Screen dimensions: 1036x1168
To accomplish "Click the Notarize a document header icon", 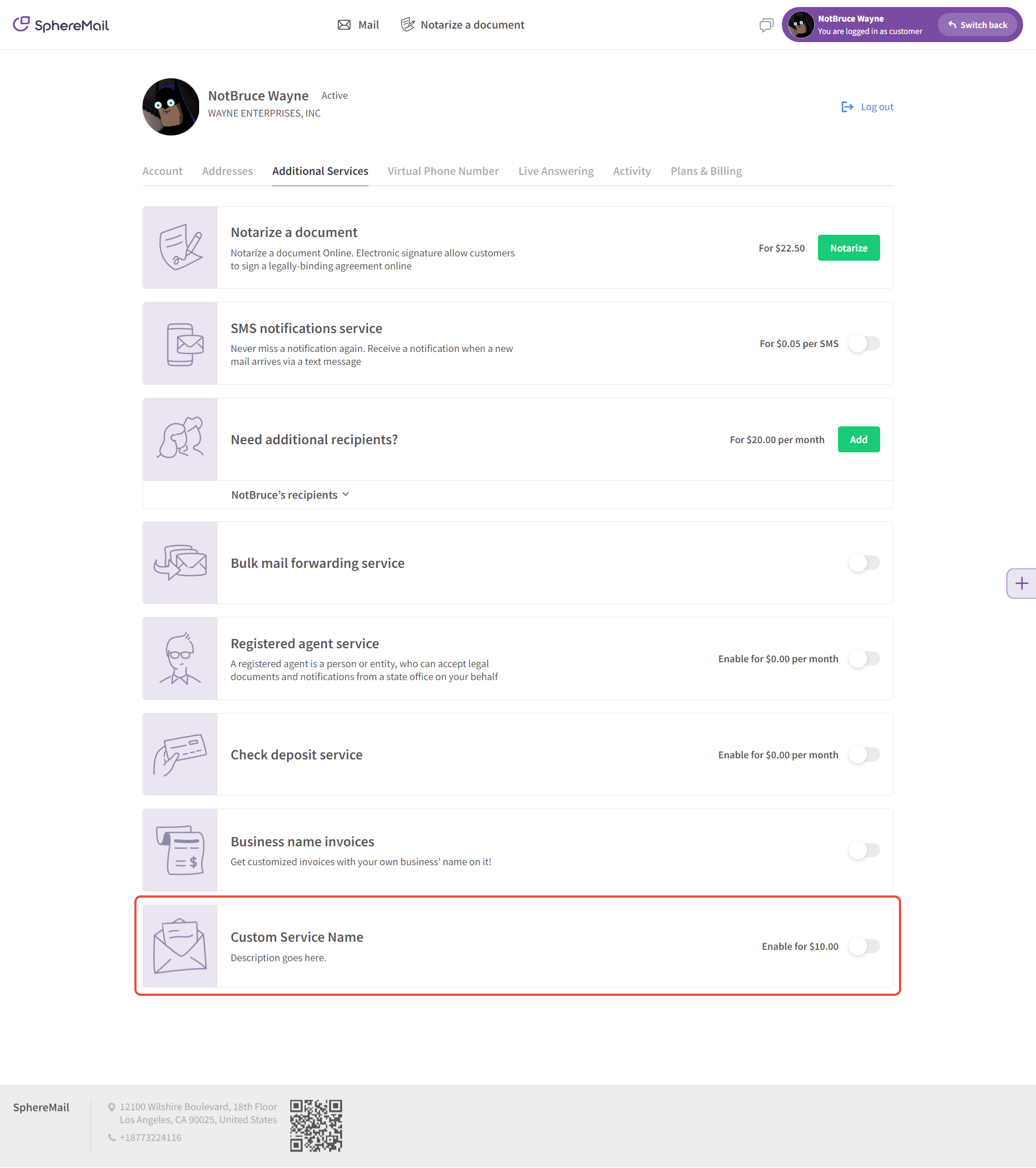I will pyautogui.click(x=407, y=25).
